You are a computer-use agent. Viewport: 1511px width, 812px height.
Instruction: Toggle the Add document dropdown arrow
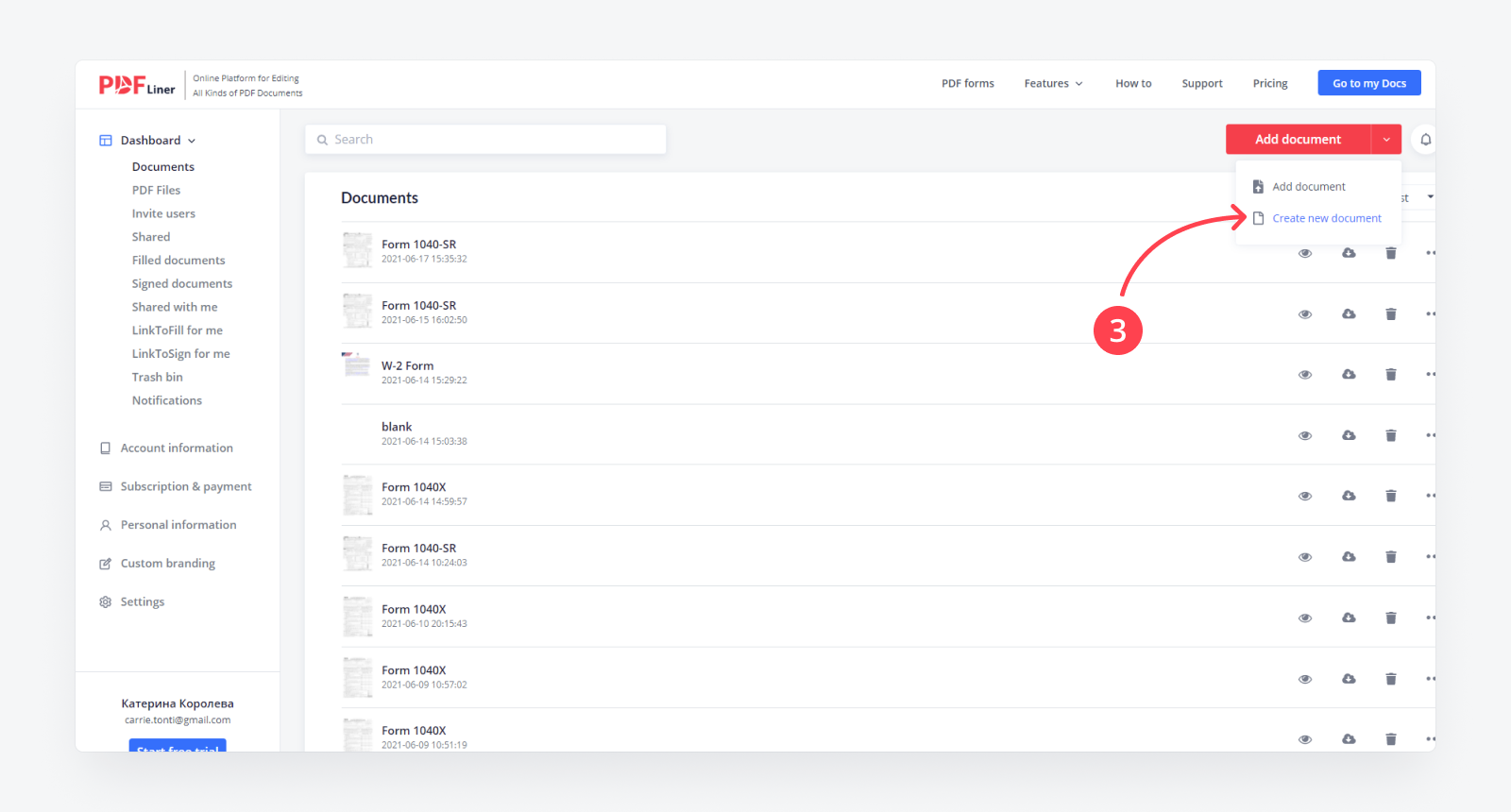(x=1385, y=140)
